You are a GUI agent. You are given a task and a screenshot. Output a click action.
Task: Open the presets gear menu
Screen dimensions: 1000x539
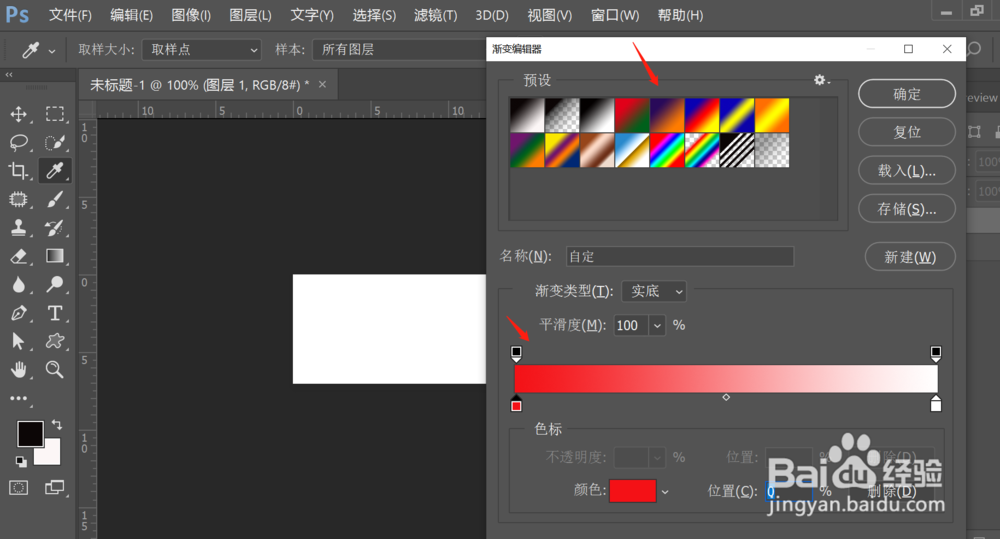(x=821, y=80)
